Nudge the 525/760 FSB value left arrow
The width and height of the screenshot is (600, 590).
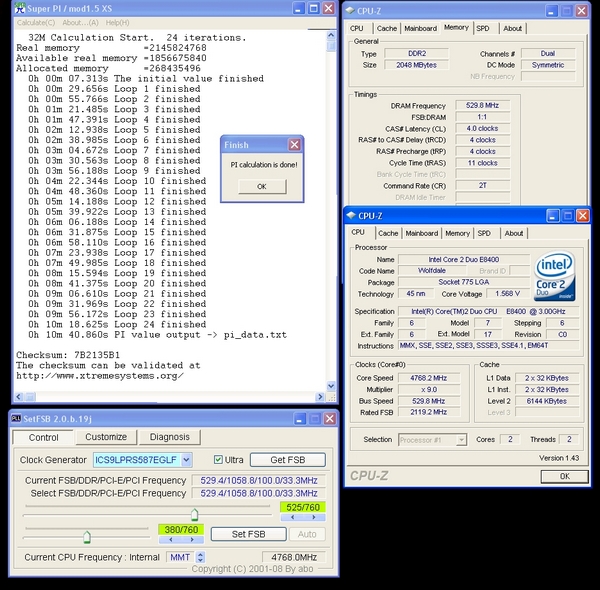pyautogui.click(x=293, y=517)
